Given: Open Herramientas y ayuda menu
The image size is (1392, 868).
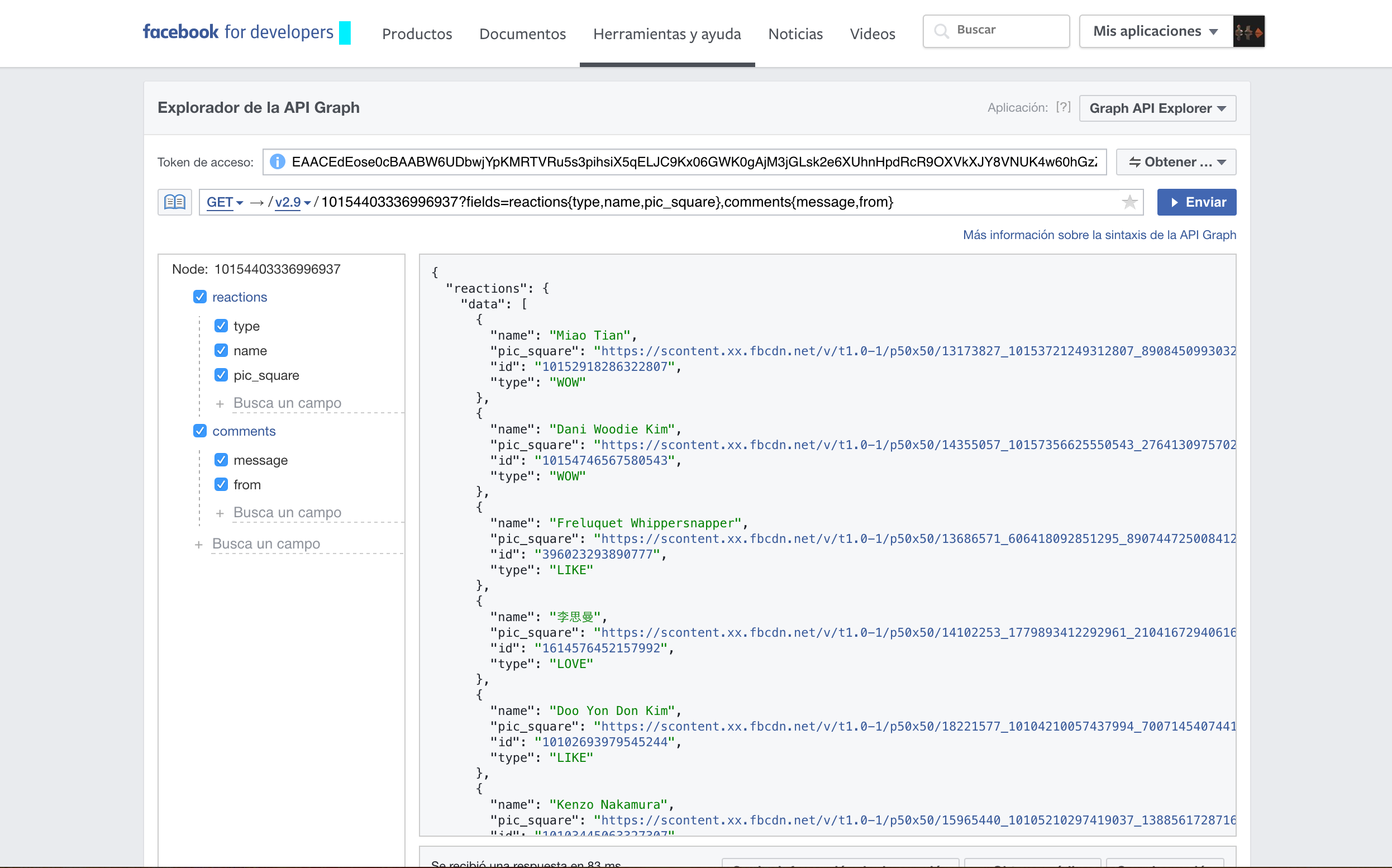Looking at the screenshot, I should [x=667, y=34].
